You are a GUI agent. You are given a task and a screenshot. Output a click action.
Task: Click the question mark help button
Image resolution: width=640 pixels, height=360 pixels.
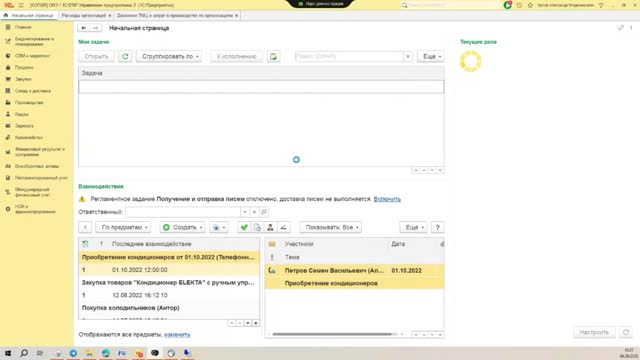[x=438, y=227]
